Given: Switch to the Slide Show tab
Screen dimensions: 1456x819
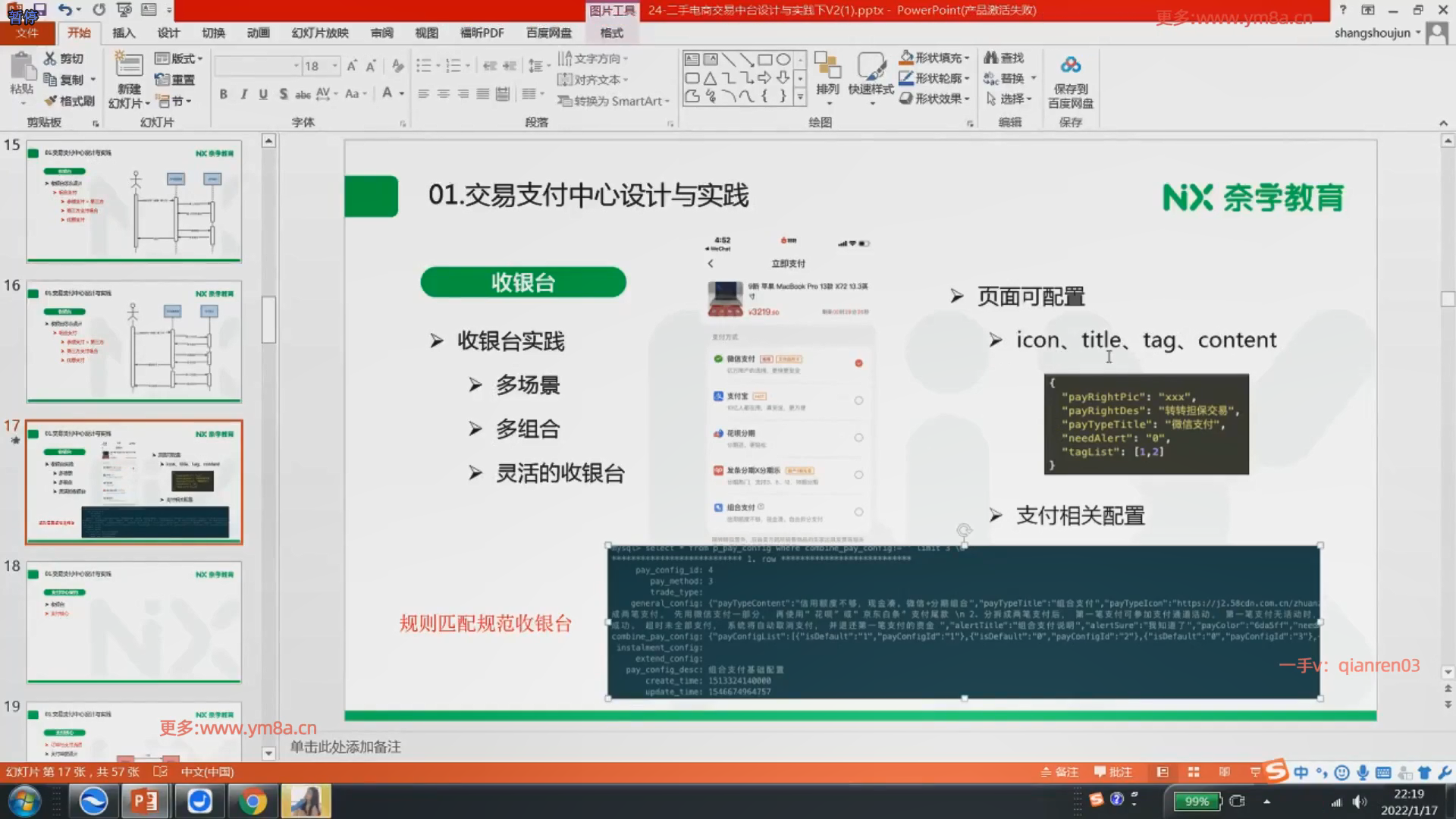Looking at the screenshot, I should click(320, 33).
